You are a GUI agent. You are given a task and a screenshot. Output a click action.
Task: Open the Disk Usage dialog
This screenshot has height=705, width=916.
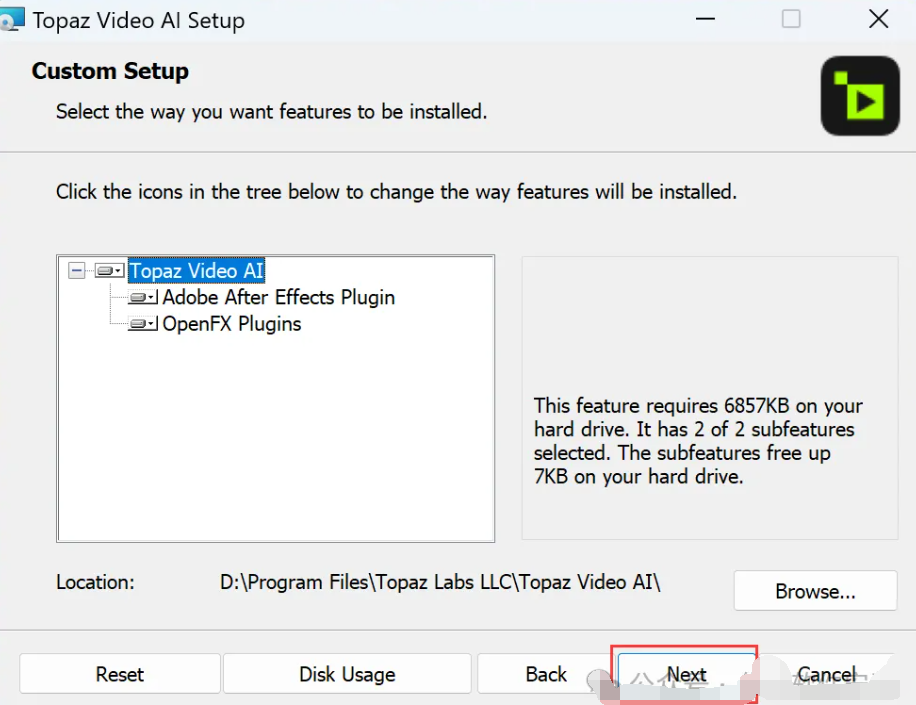click(x=347, y=674)
